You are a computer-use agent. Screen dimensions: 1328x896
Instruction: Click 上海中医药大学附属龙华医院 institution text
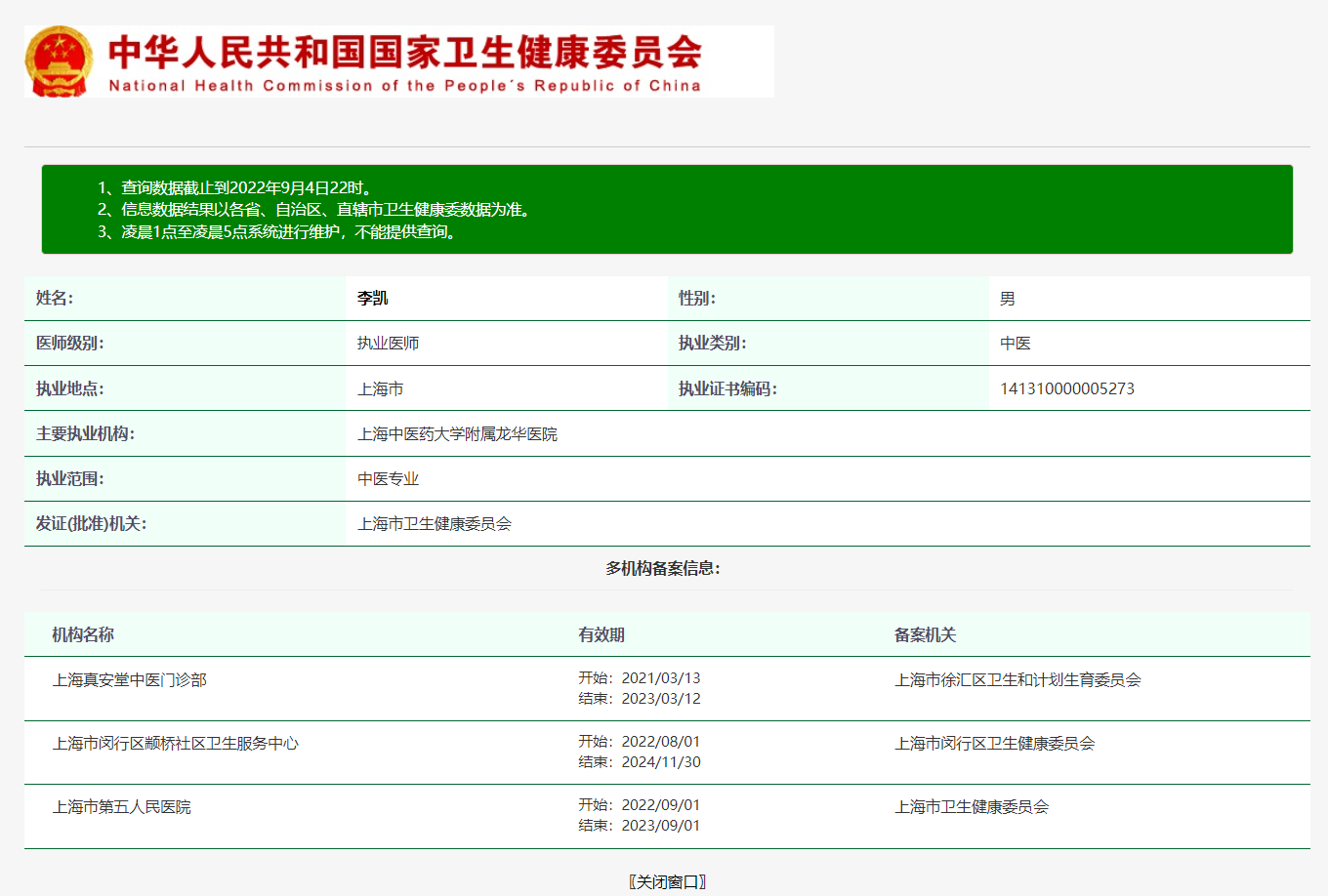(458, 433)
